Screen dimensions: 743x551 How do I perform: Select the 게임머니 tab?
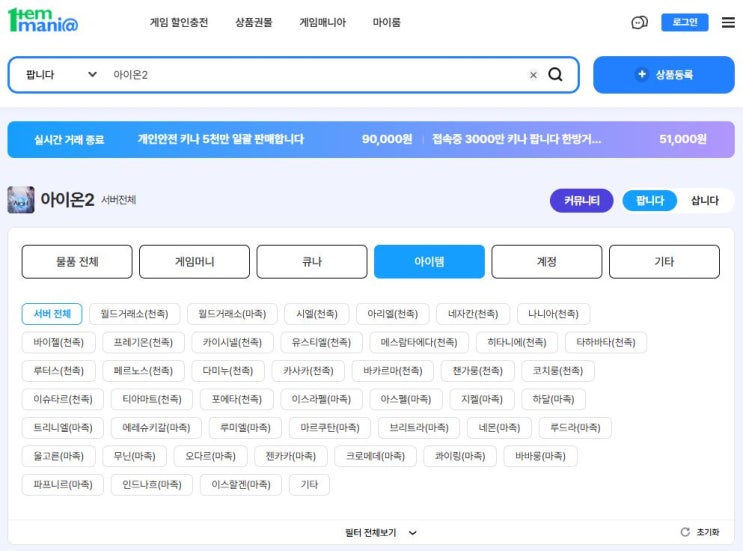[194, 262]
